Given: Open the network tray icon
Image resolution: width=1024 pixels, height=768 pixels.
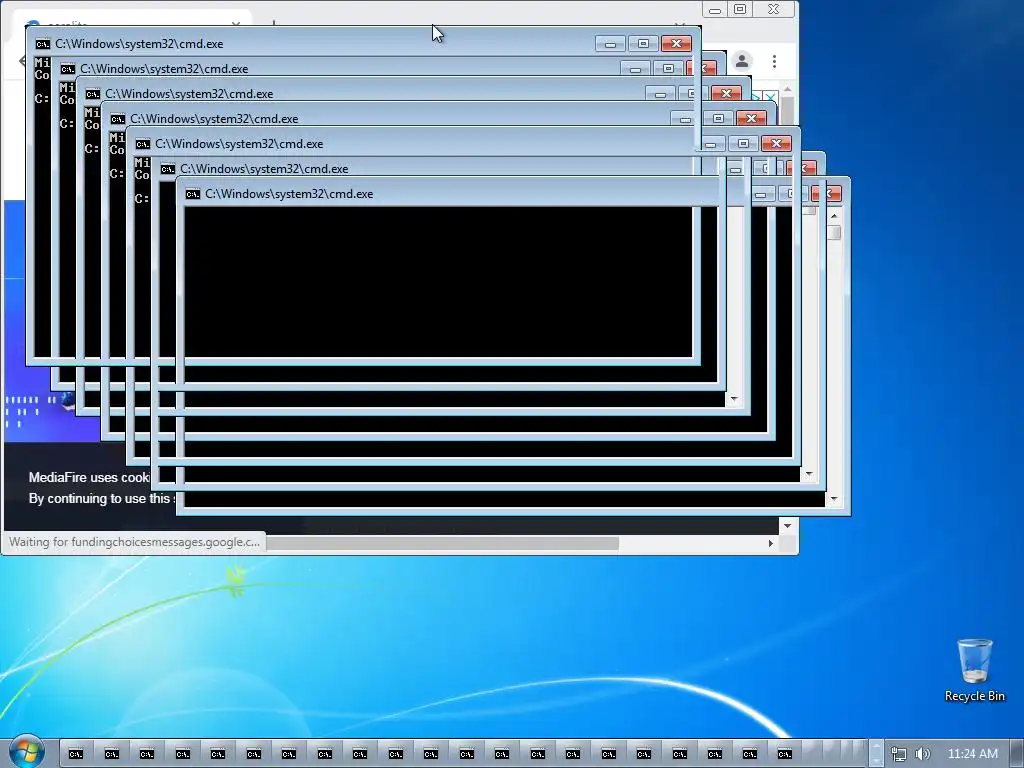Looking at the screenshot, I should pyautogui.click(x=899, y=754).
